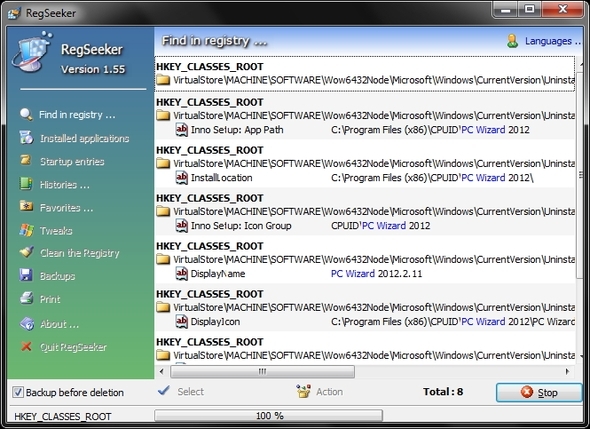Choose Quit RegSeeker
The height and width of the screenshot is (429, 590).
point(73,347)
